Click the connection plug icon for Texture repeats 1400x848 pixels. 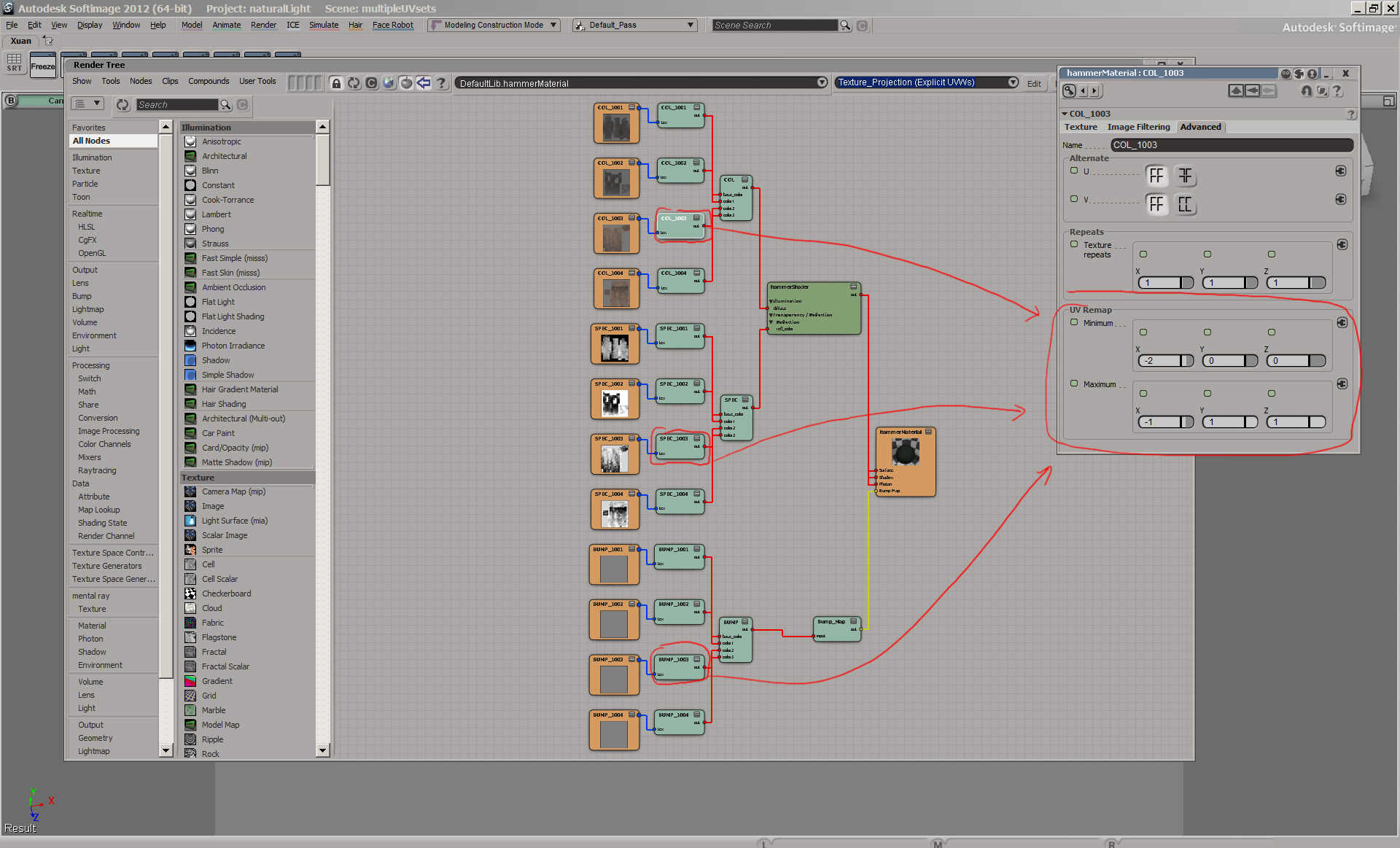pyautogui.click(x=1342, y=244)
